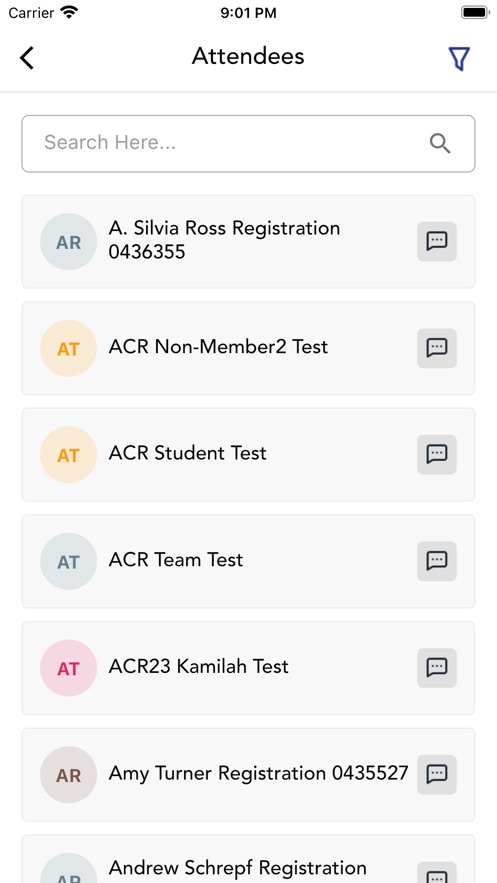The image size is (497, 883).
Task: Open Amy Turner Registration 0435527 details
Action: [248, 774]
